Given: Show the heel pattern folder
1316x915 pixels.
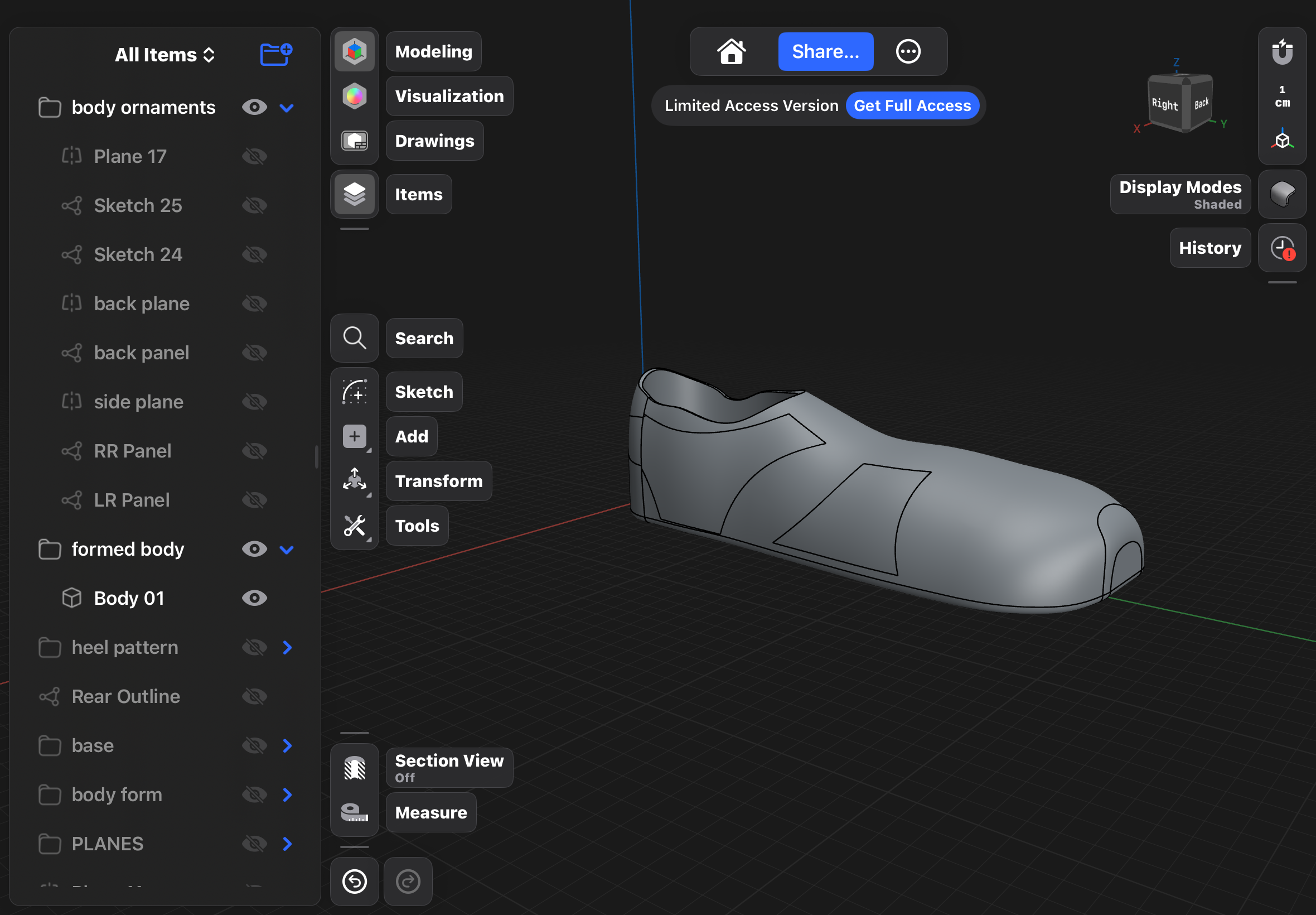Looking at the screenshot, I should coord(254,647).
